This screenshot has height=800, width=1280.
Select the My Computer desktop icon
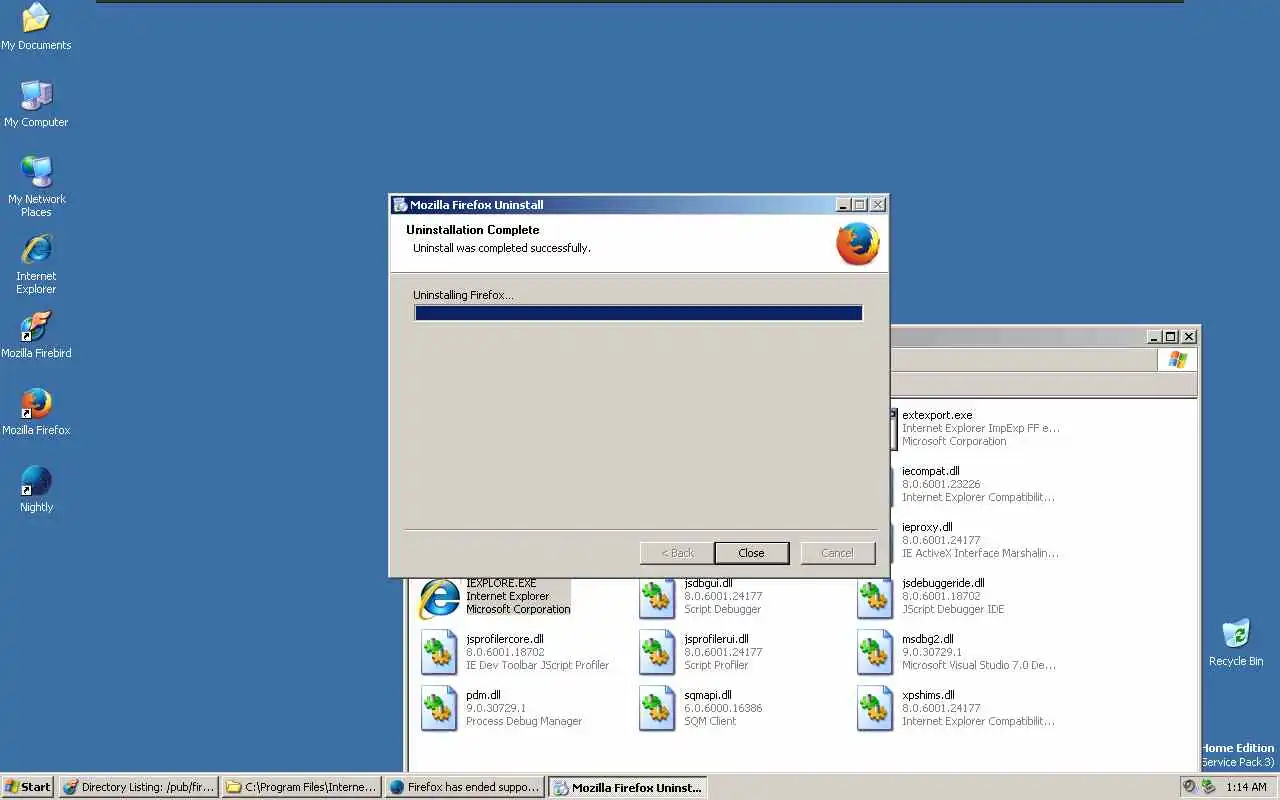click(36, 104)
